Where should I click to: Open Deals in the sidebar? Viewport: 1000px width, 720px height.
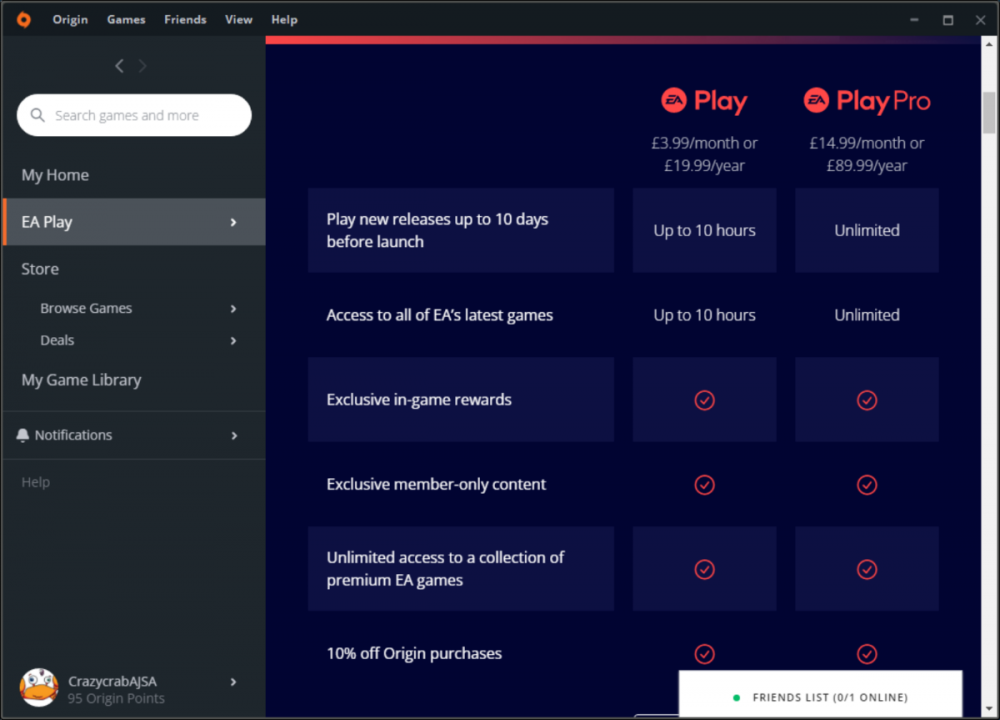coord(57,341)
